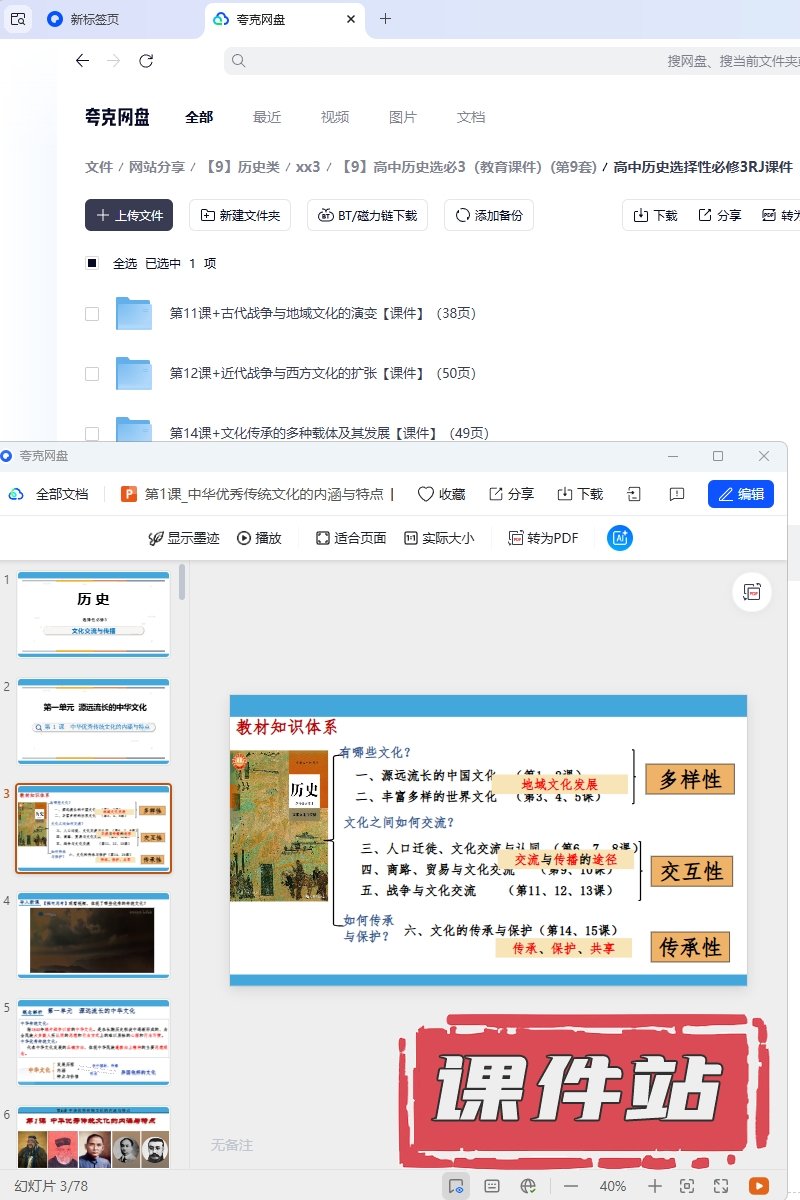800x1200 pixels.
Task: Switch to the 视频 tab
Action: point(335,117)
